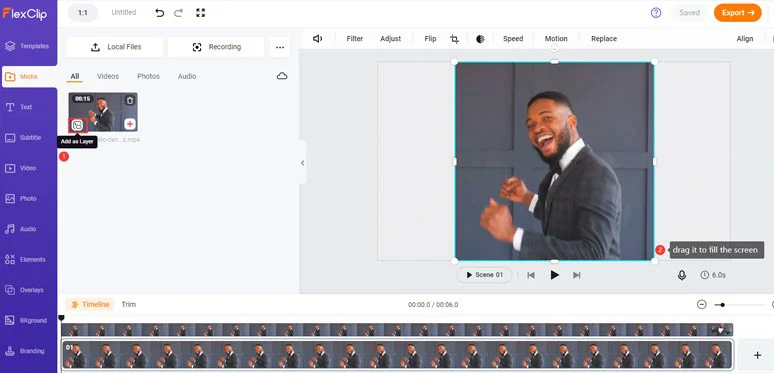Select the crop tool icon
Viewport: 774px width, 373px height.
click(454, 39)
